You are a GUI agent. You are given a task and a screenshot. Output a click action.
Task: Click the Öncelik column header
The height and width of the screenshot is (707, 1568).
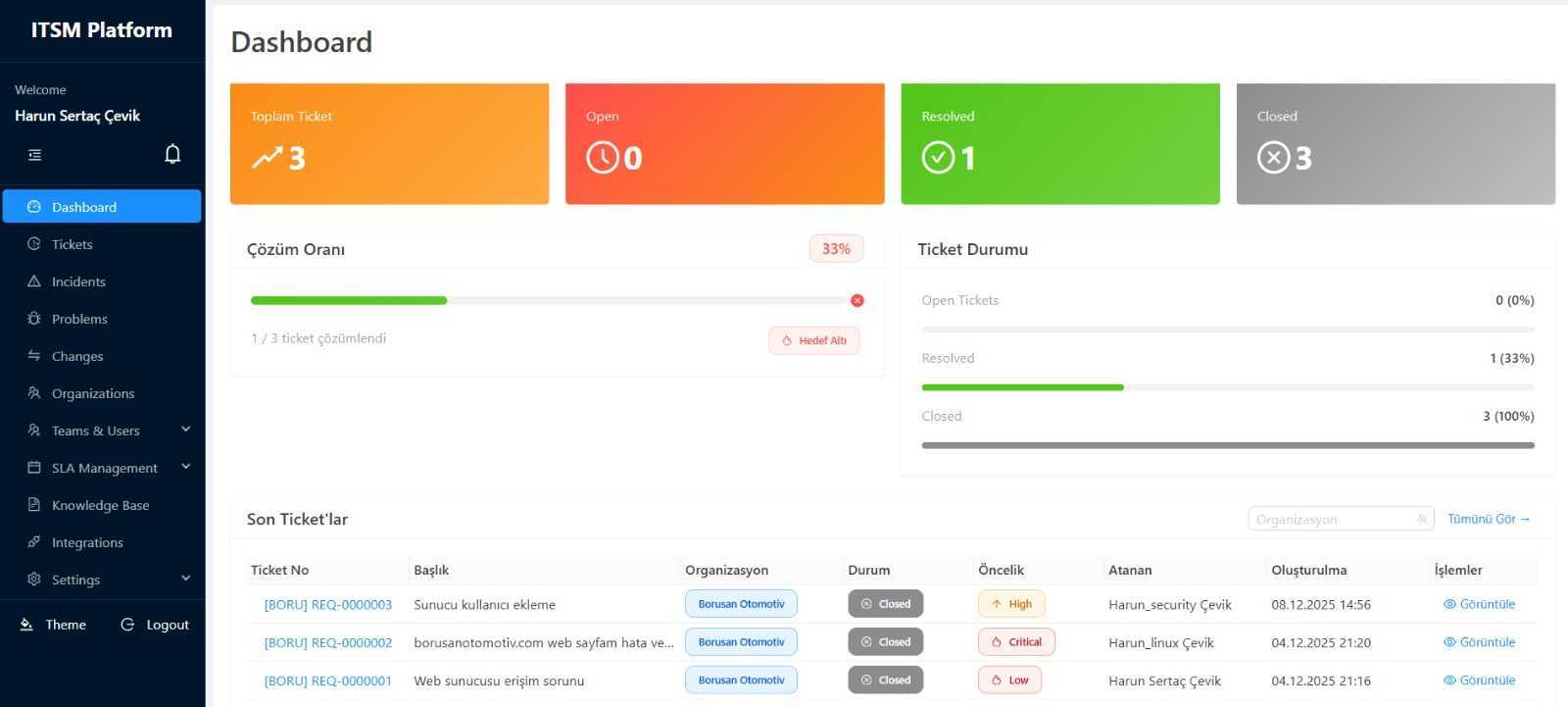tap(1001, 570)
